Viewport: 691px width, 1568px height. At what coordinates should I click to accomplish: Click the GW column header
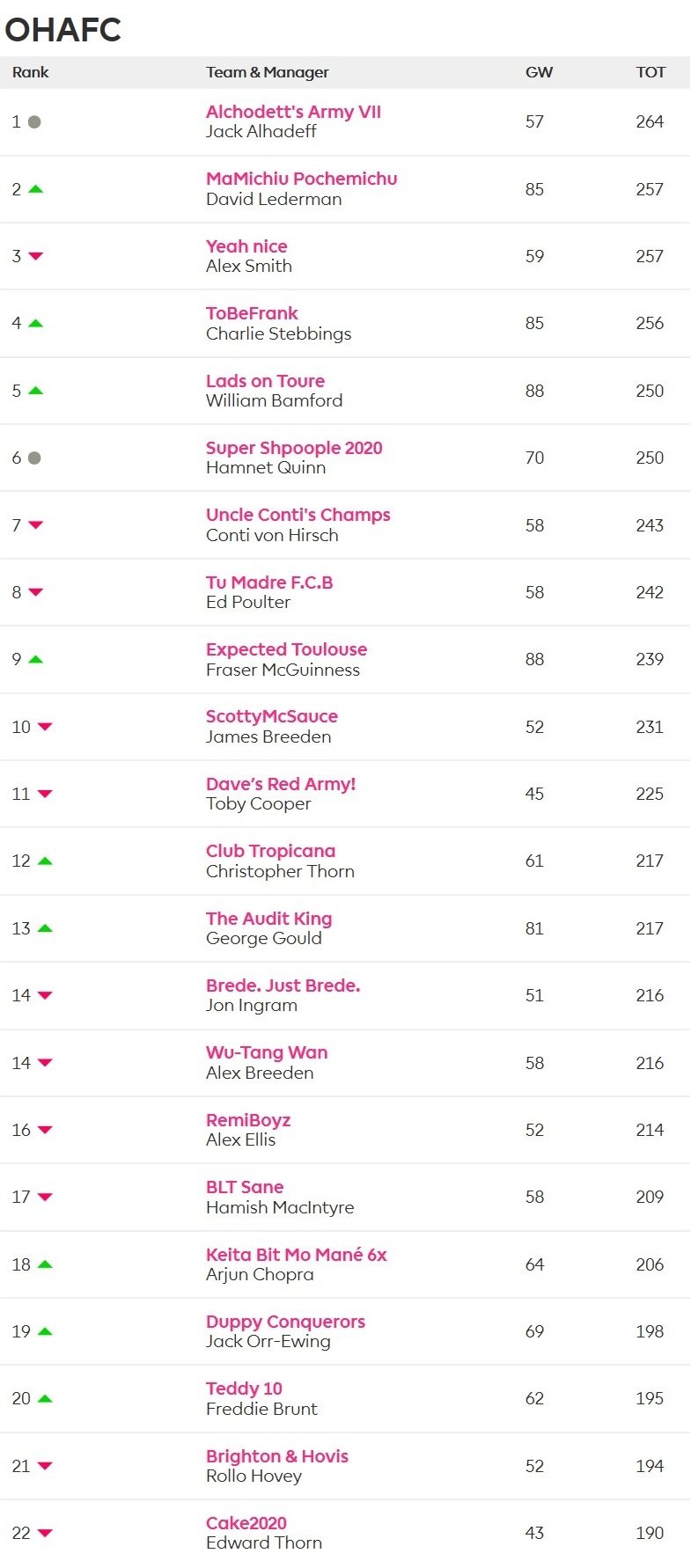pos(539,72)
